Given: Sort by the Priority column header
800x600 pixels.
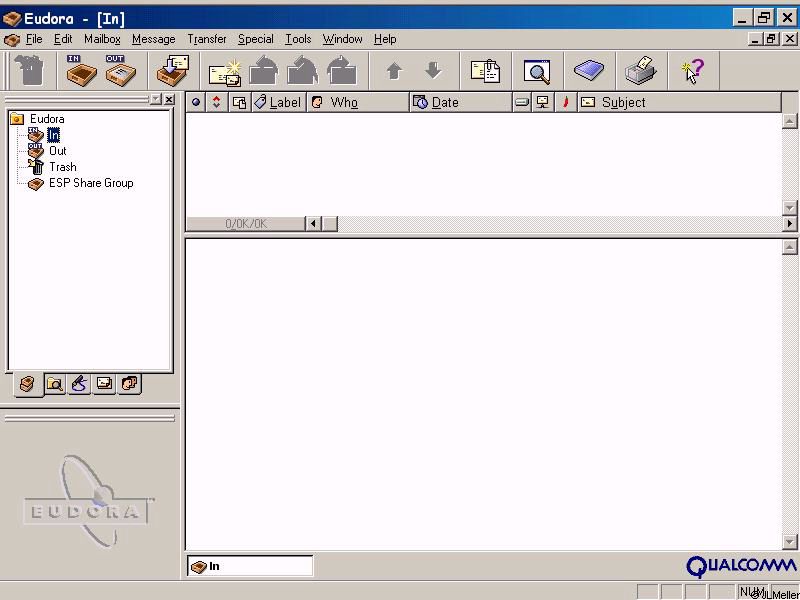Looking at the screenshot, I should [x=216, y=103].
